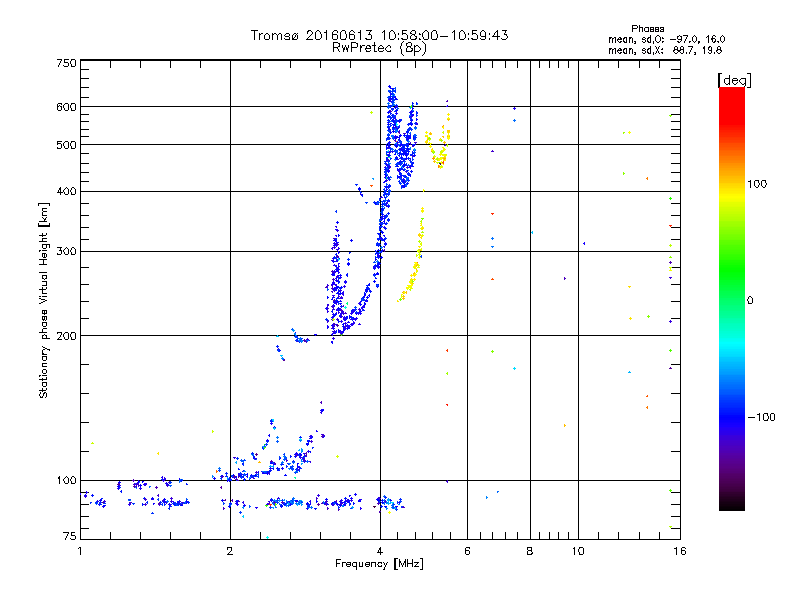The height and width of the screenshot is (600, 800).
Task: Click the y-axis '75' tick label
Action: 70,536
